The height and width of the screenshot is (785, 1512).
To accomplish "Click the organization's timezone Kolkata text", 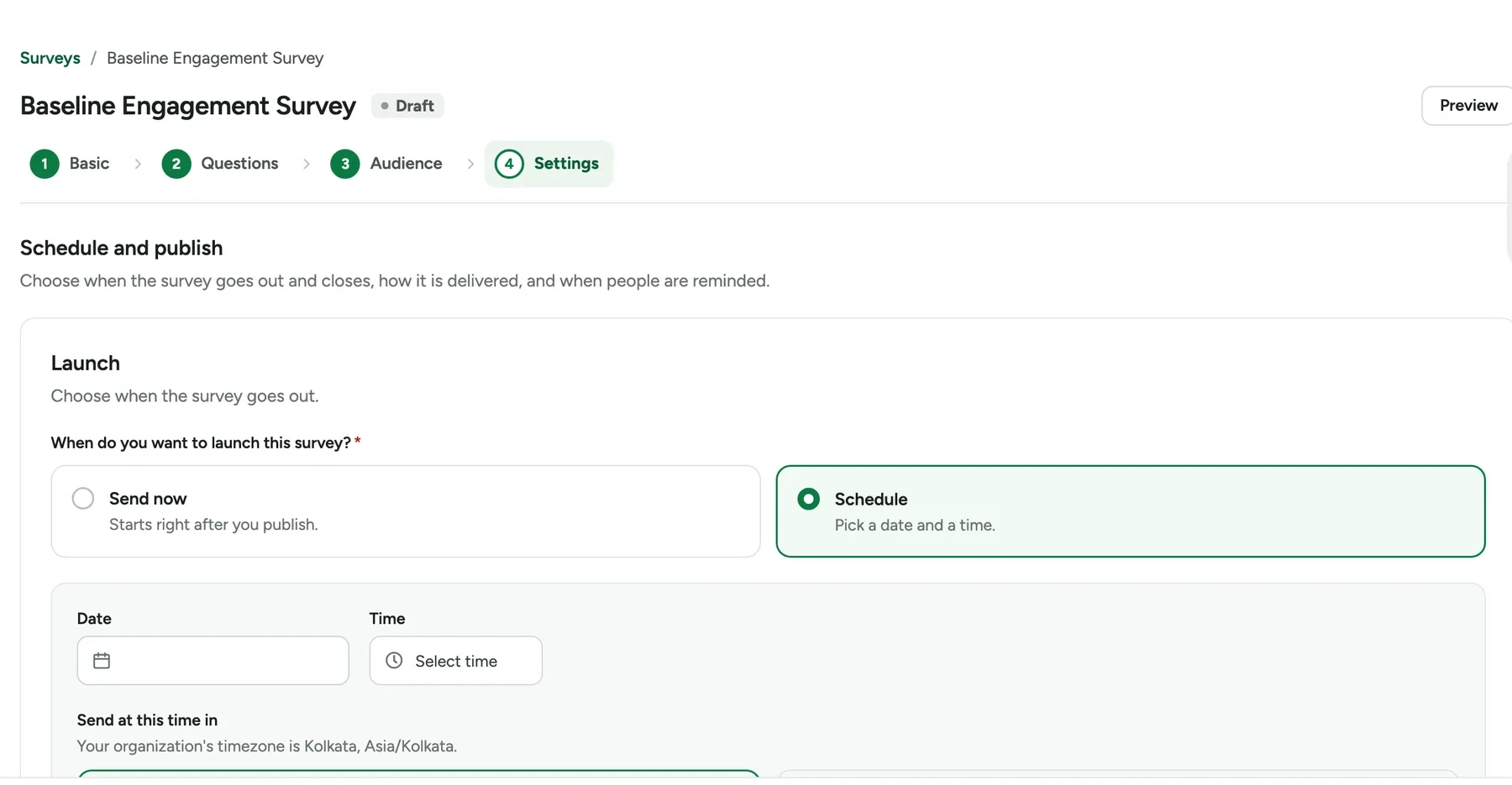I will (267, 746).
